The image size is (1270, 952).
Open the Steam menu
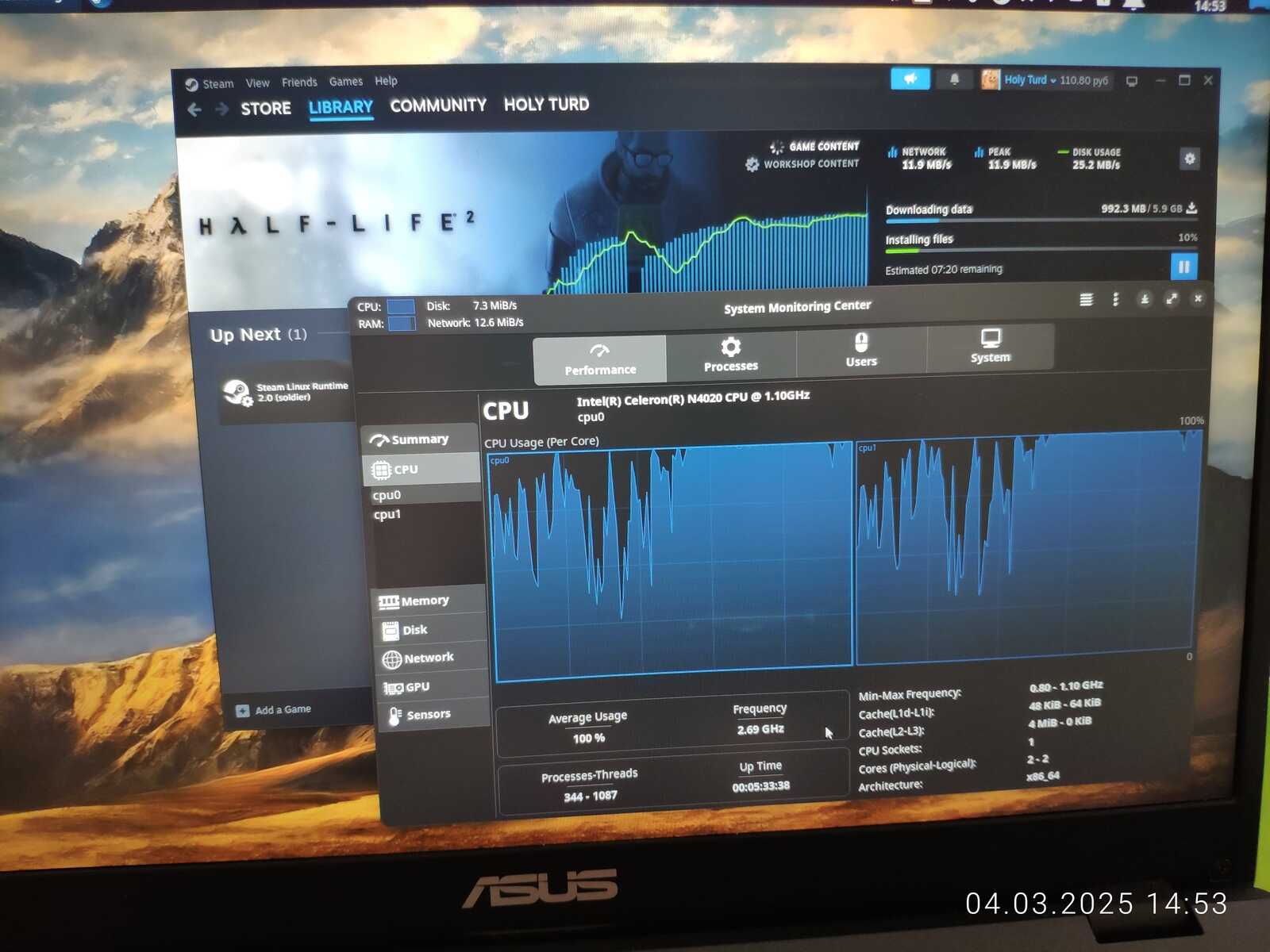coord(217,84)
